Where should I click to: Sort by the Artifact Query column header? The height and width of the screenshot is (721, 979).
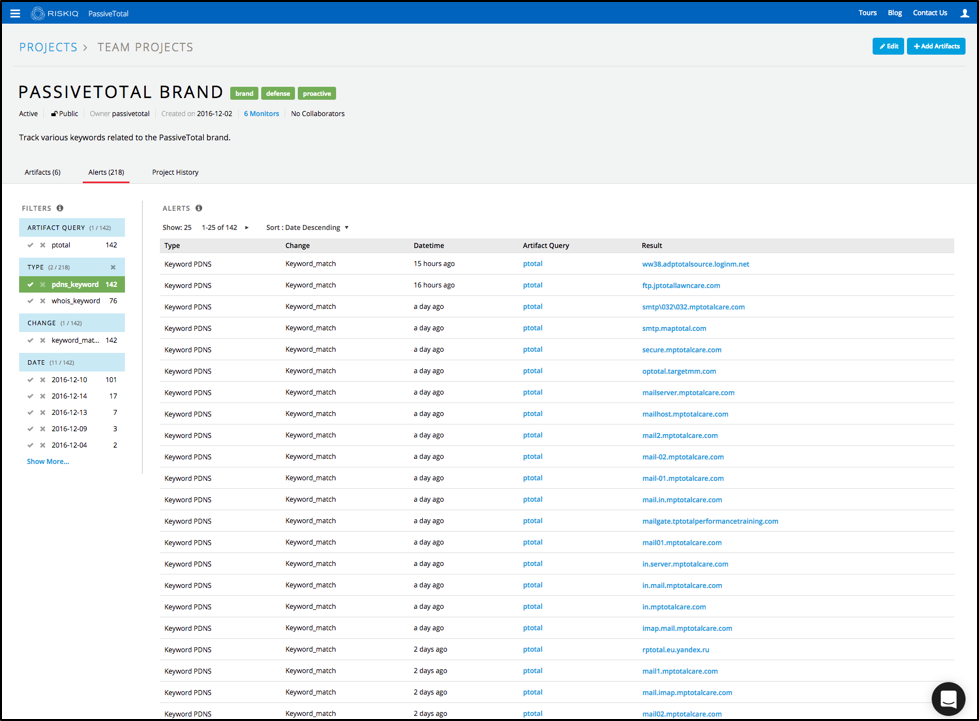546,246
